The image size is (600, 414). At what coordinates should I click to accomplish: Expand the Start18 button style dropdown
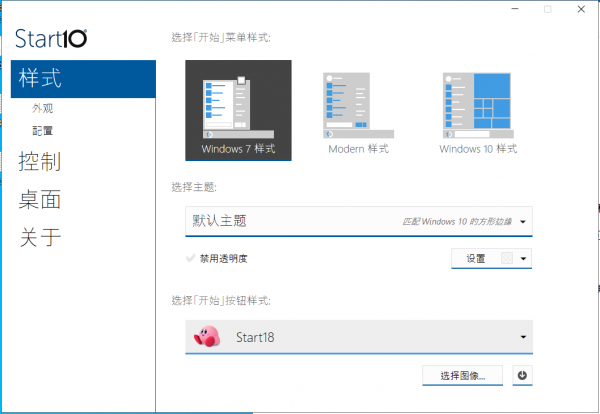click(x=359, y=337)
